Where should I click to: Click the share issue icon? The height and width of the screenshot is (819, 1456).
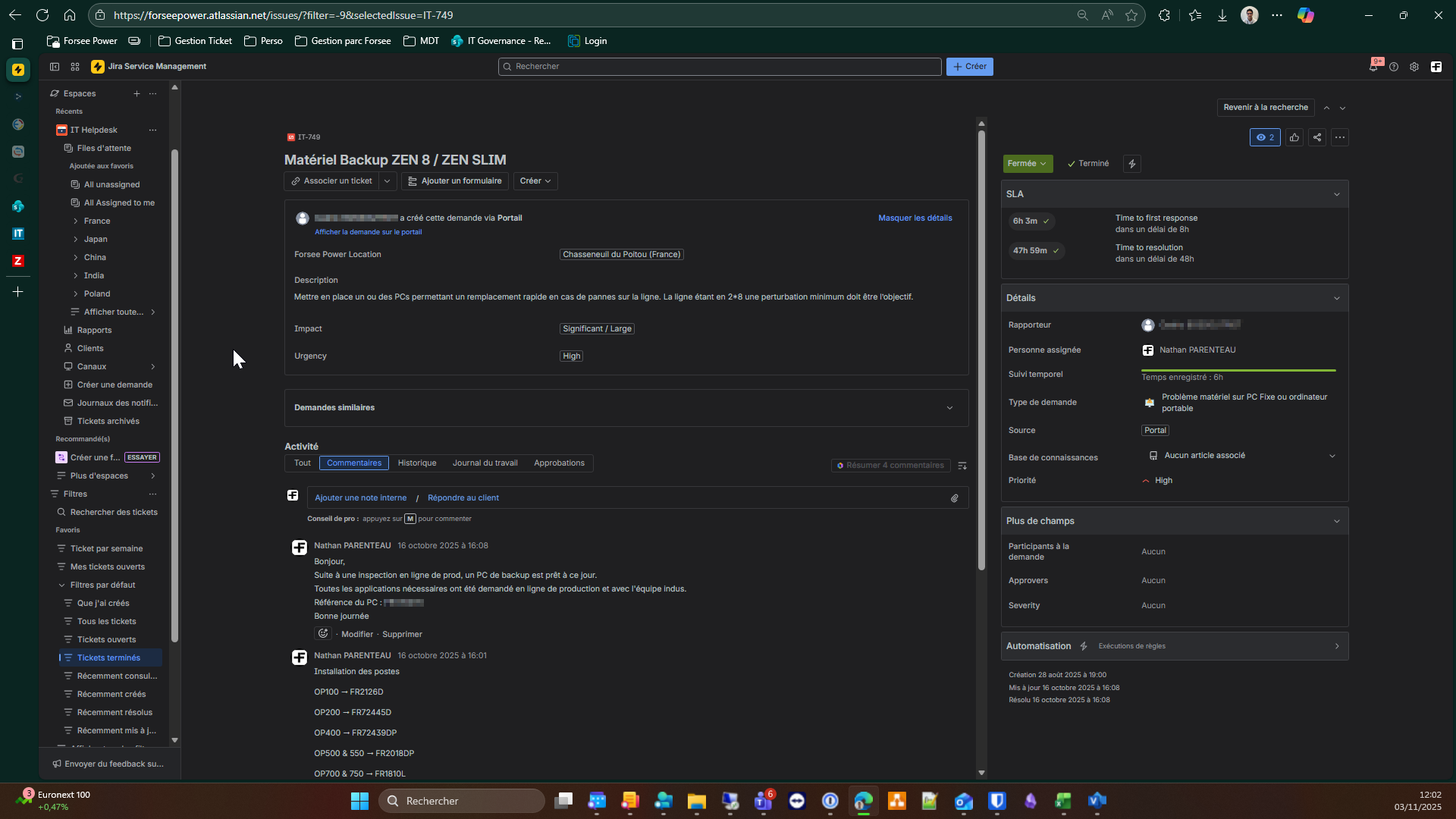click(1317, 137)
